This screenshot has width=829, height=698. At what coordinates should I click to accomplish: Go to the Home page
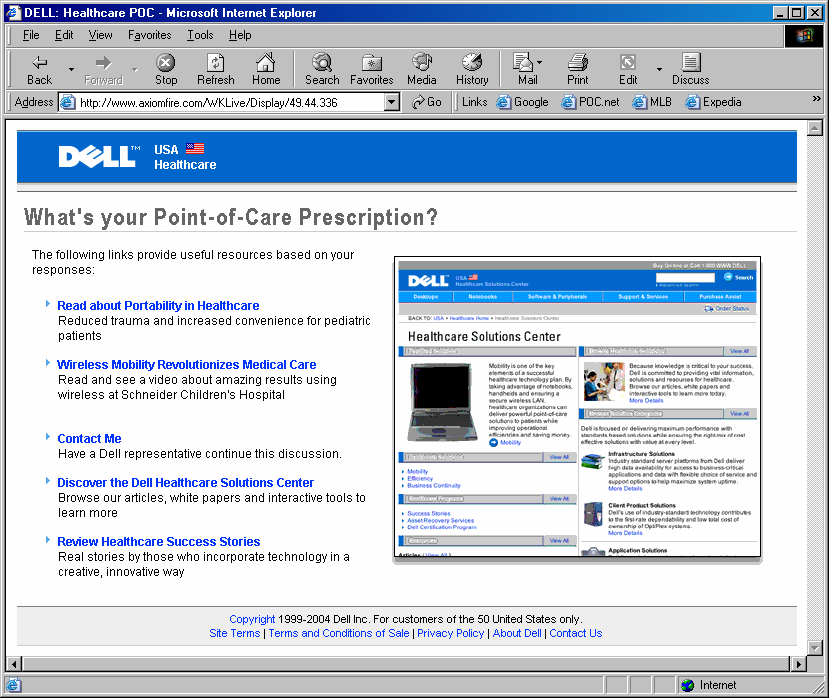pyautogui.click(x=266, y=70)
